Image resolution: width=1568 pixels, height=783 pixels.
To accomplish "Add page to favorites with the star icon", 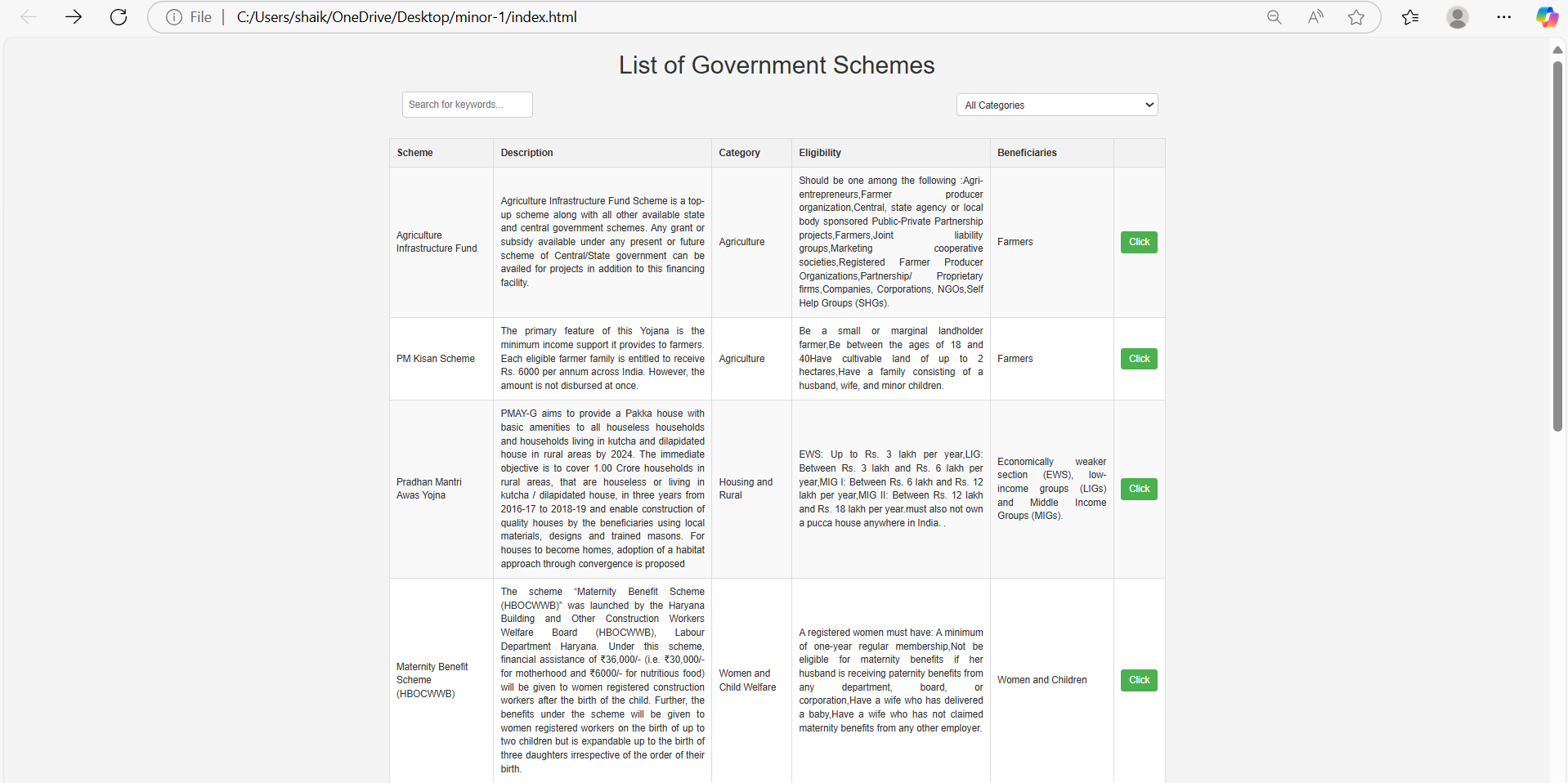I will click(x=1356, y=17).
